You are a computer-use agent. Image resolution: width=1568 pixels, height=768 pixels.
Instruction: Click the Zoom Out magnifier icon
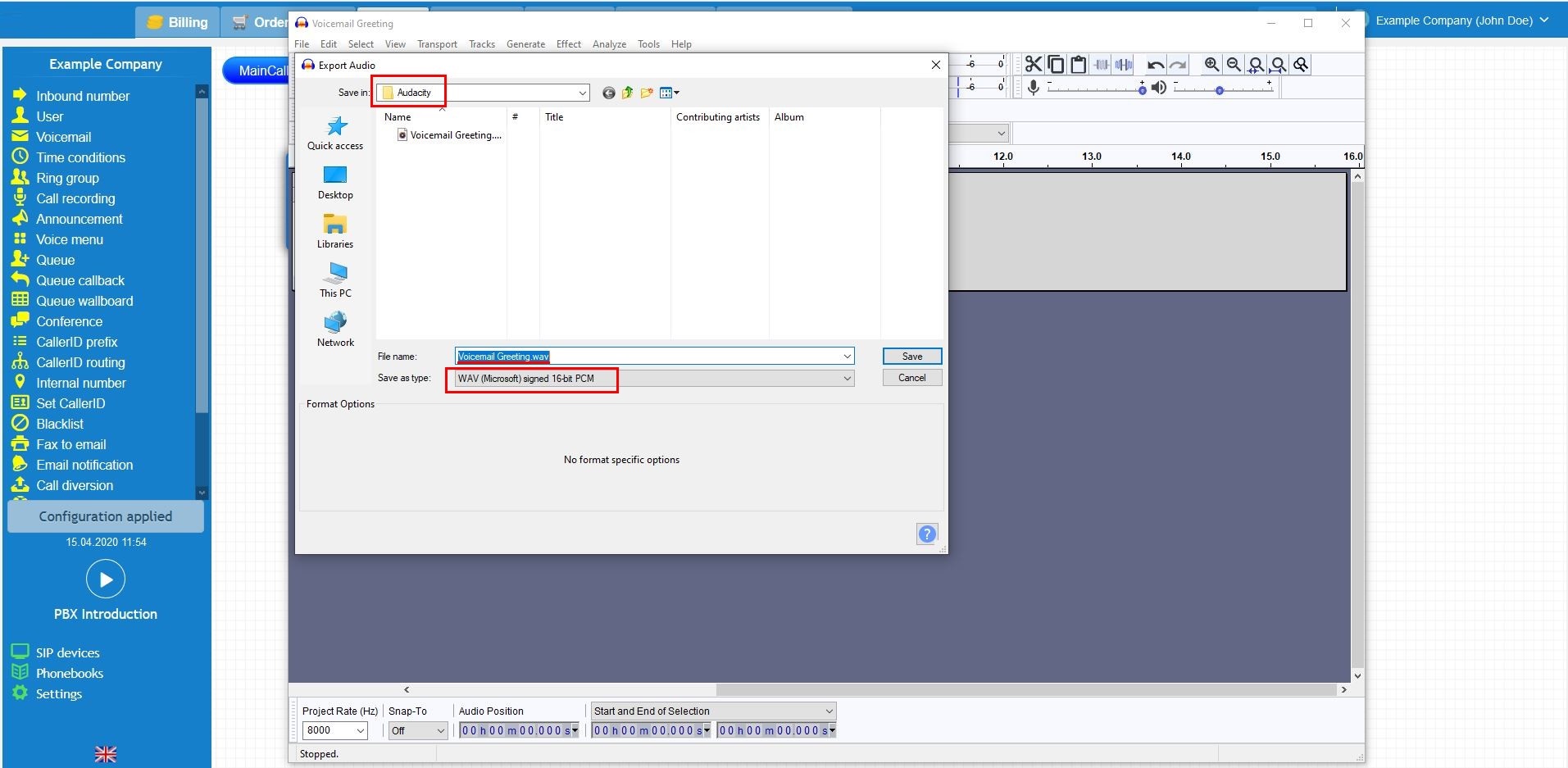[x=1234, y=65]
